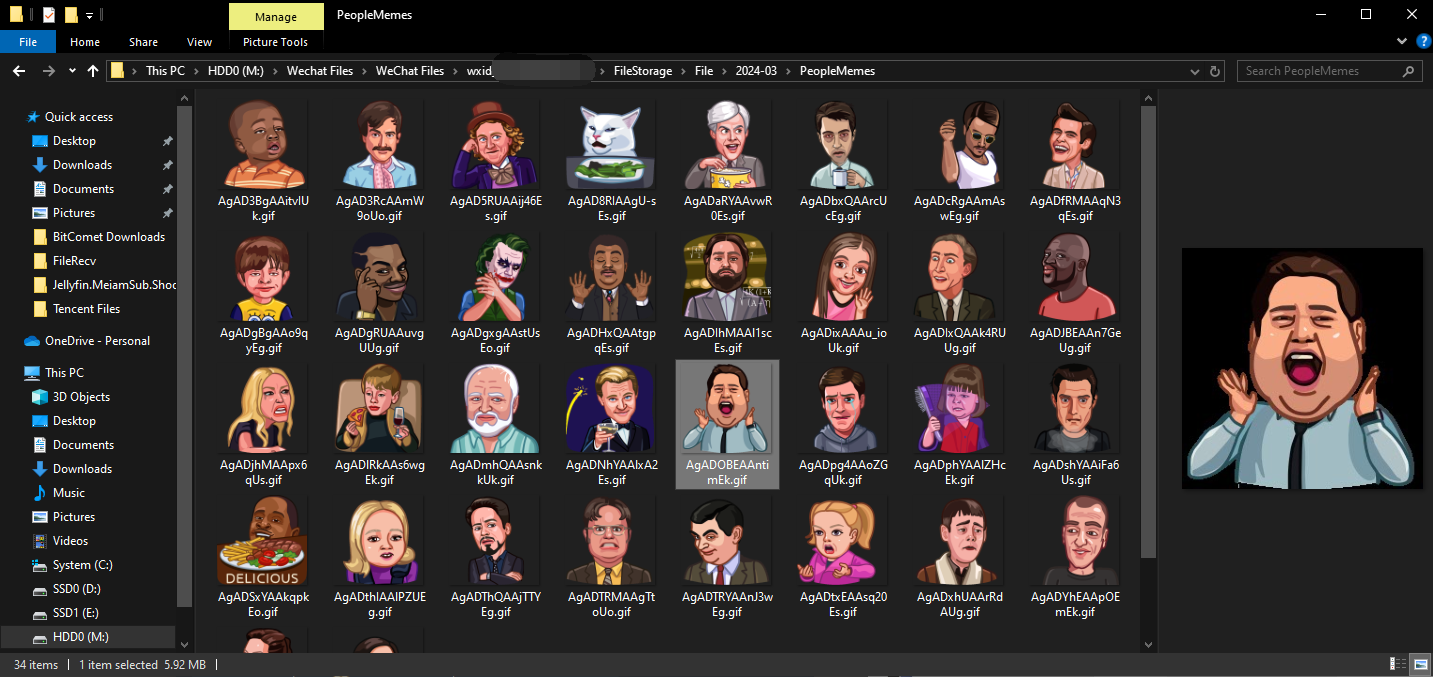Click file name AgADHxQAAtgpqEs.gif
The image size is (1433, 677).
pos(611,340)
